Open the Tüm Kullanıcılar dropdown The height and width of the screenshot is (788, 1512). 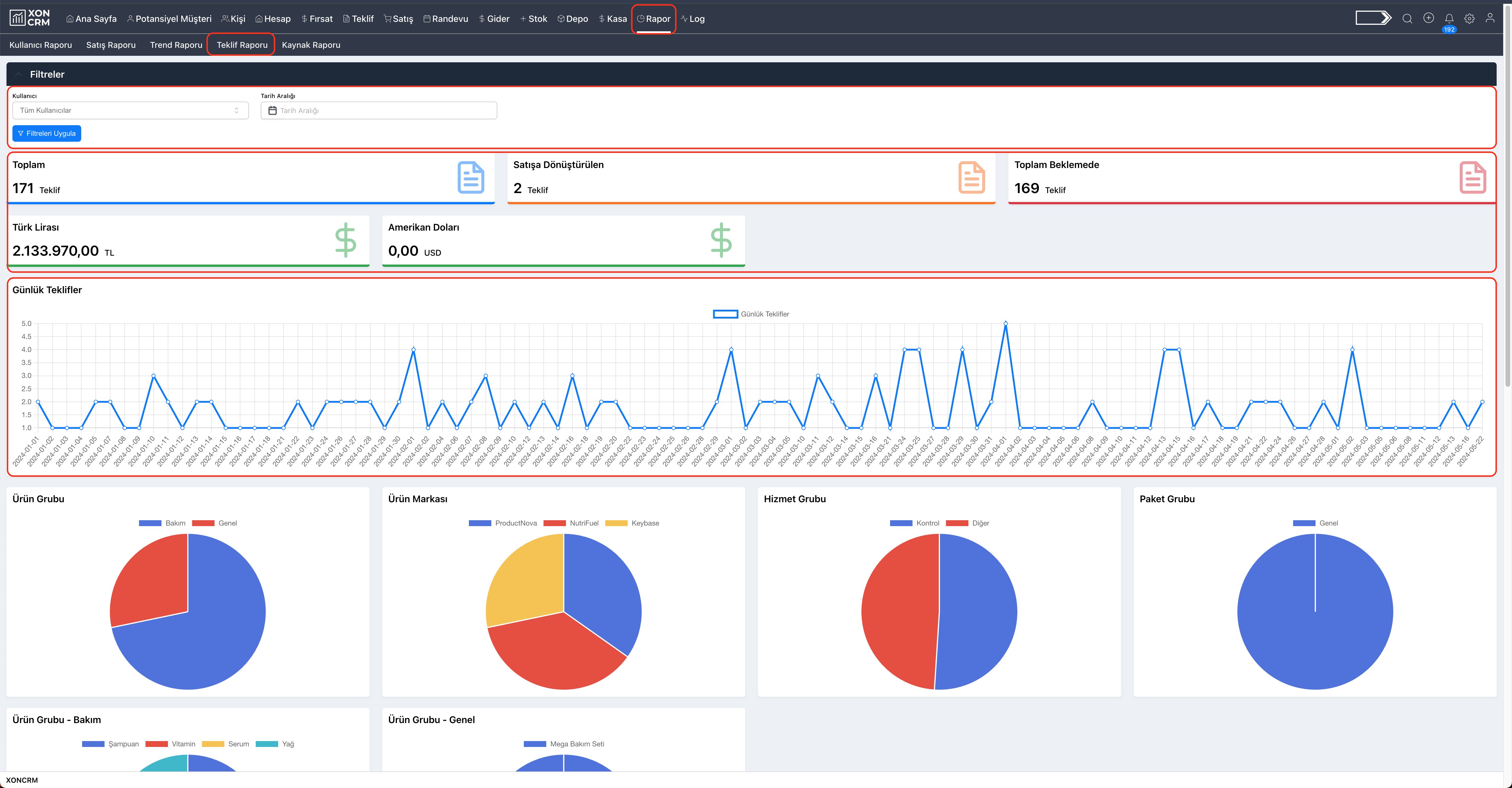[130, 110]
